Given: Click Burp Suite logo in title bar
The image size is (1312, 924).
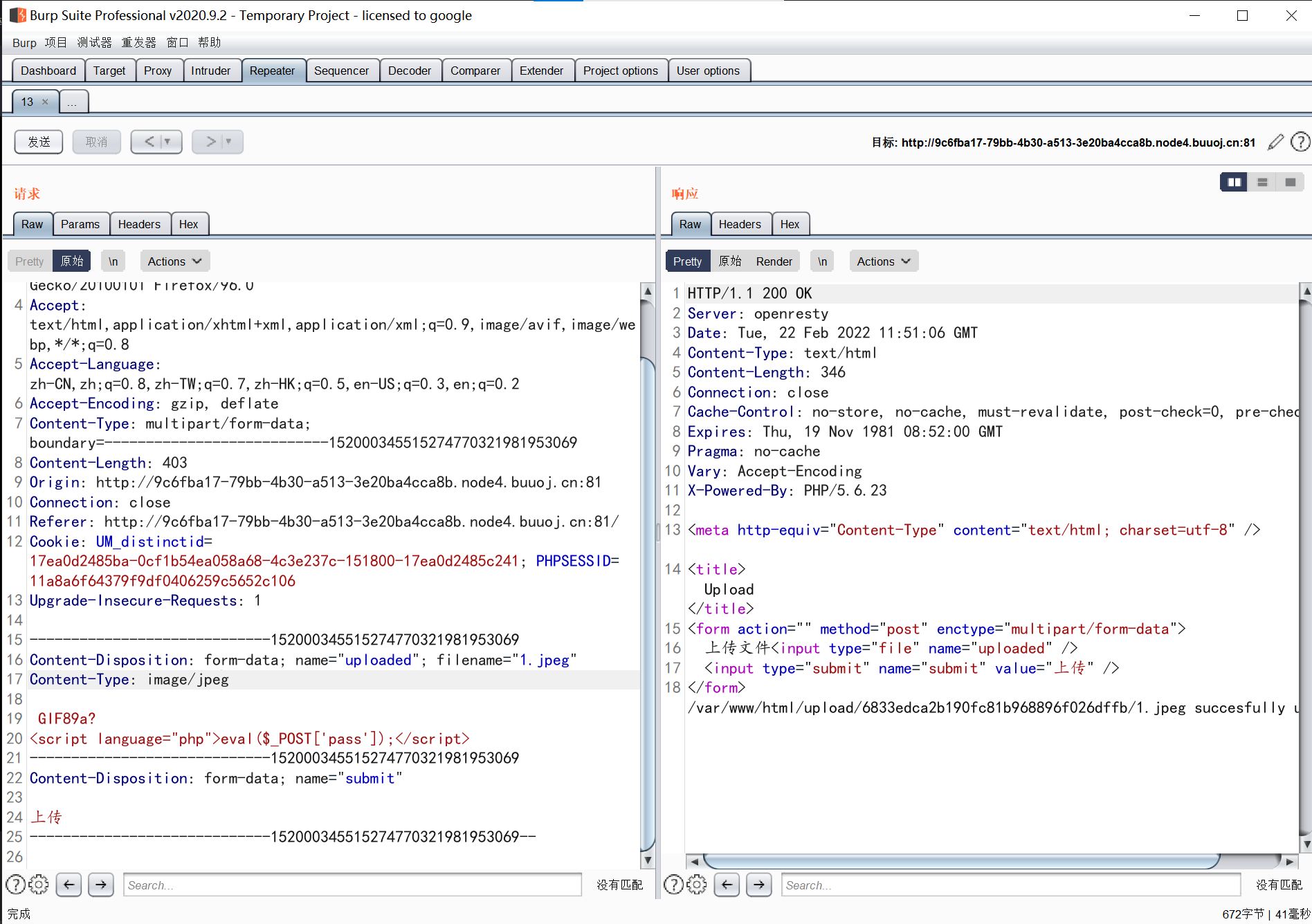Looking at the screenshot, I should pos(17,15).
